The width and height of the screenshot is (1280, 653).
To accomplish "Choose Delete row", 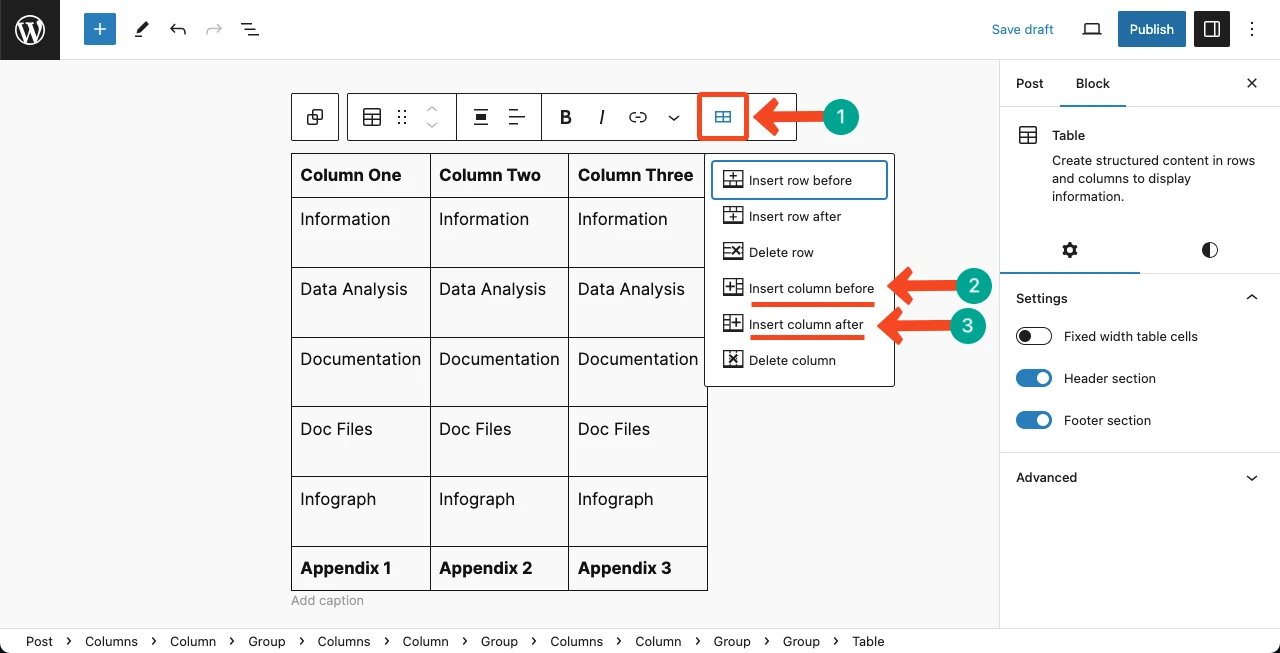I will tap(799, 252).
